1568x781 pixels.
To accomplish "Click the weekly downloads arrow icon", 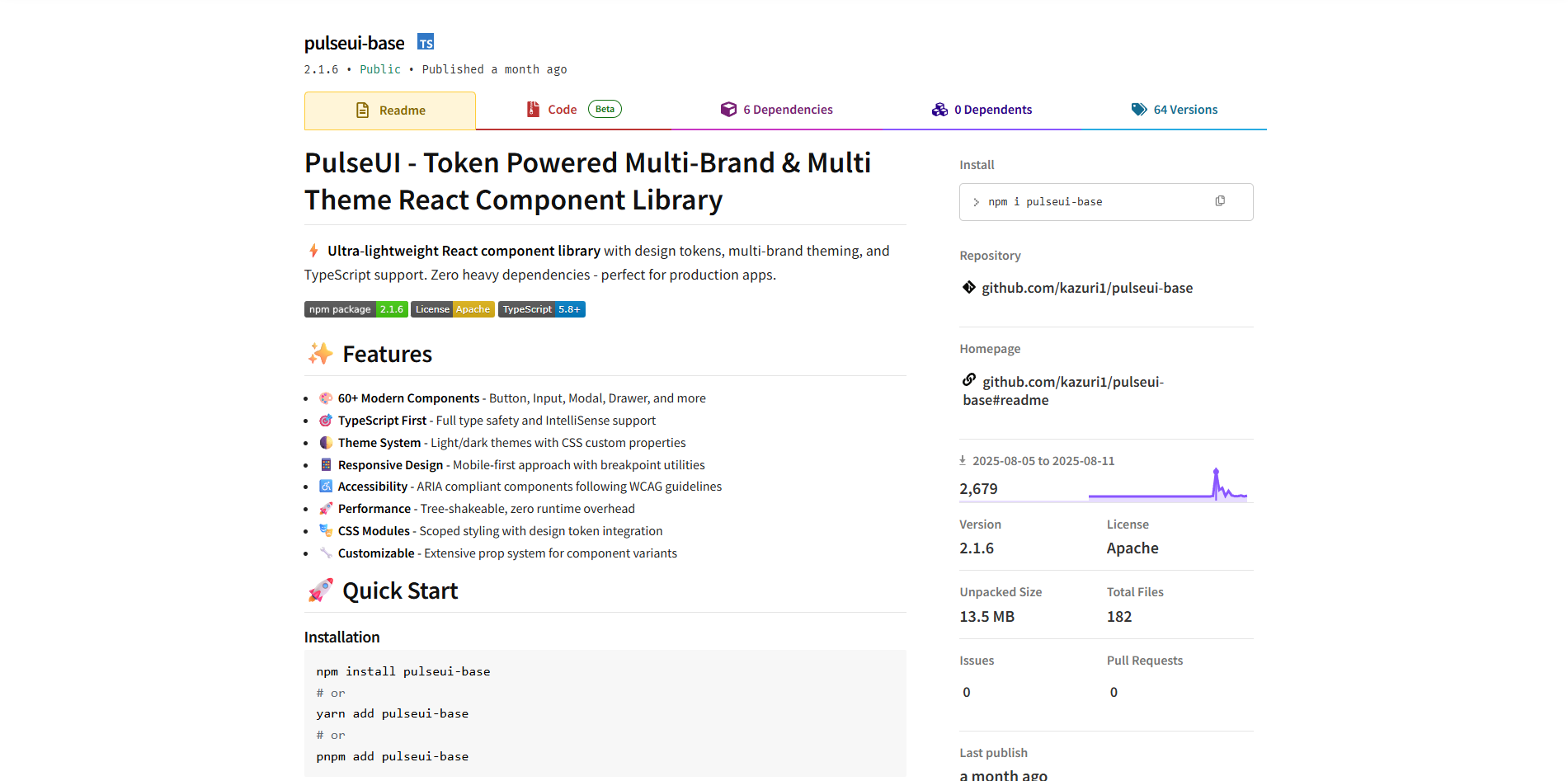I will click(963, 460).
